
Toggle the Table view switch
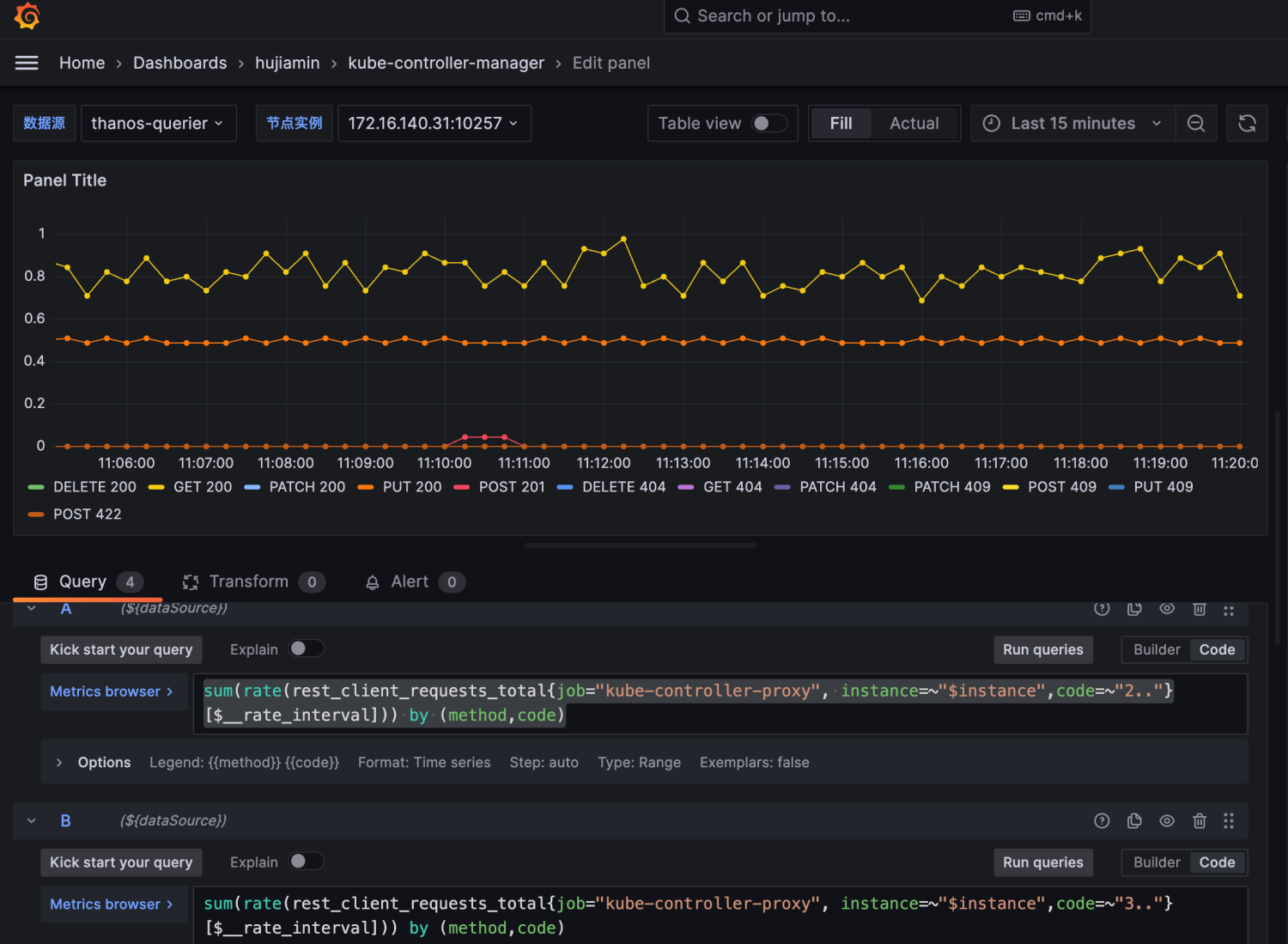pyautogui.click(x=769, y=124)
